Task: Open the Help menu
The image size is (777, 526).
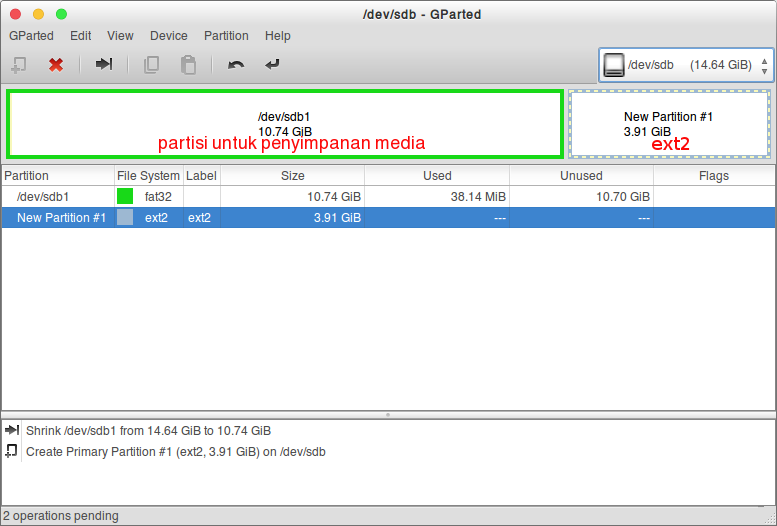Action: (x=278, y=36)
